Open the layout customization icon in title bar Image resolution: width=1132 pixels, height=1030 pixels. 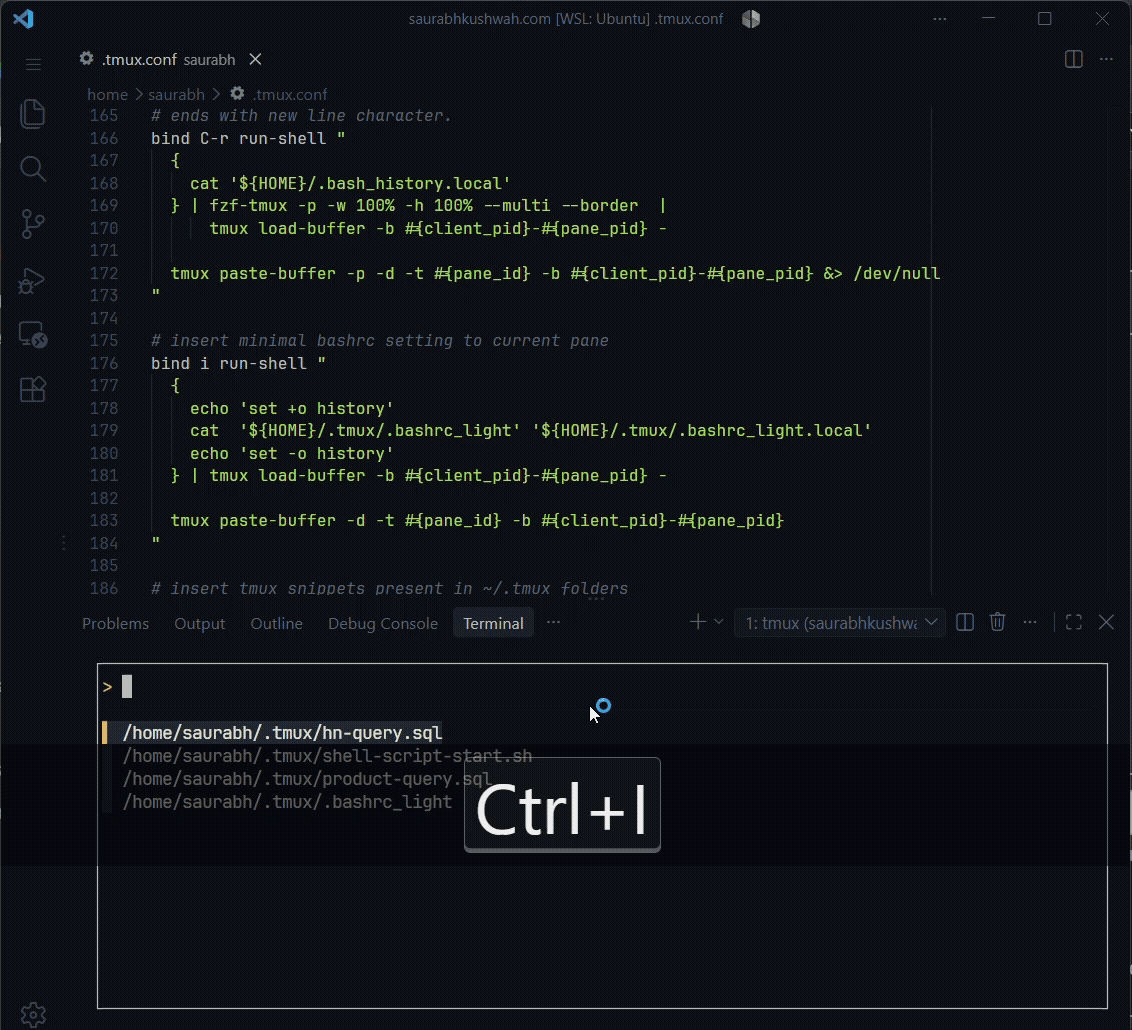tap(751, 19)
